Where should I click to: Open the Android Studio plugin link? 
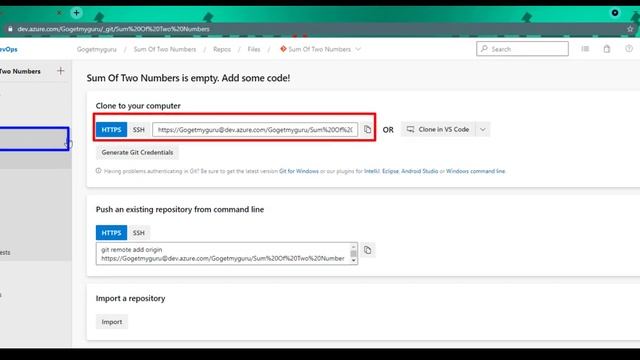click(x=420, y=171)
